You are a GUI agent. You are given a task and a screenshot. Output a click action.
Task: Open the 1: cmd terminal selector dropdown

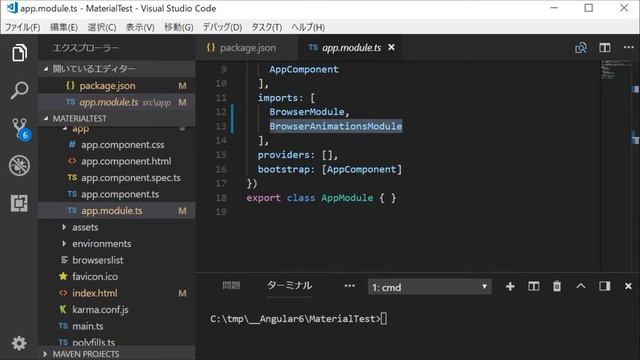click(430, 287)
